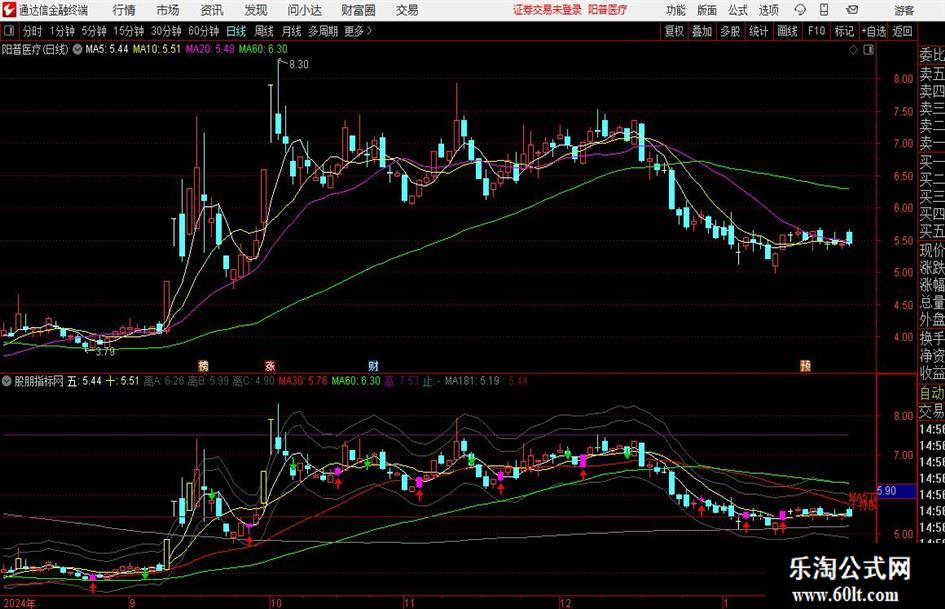Open the 选项 menu

(768, 10)
